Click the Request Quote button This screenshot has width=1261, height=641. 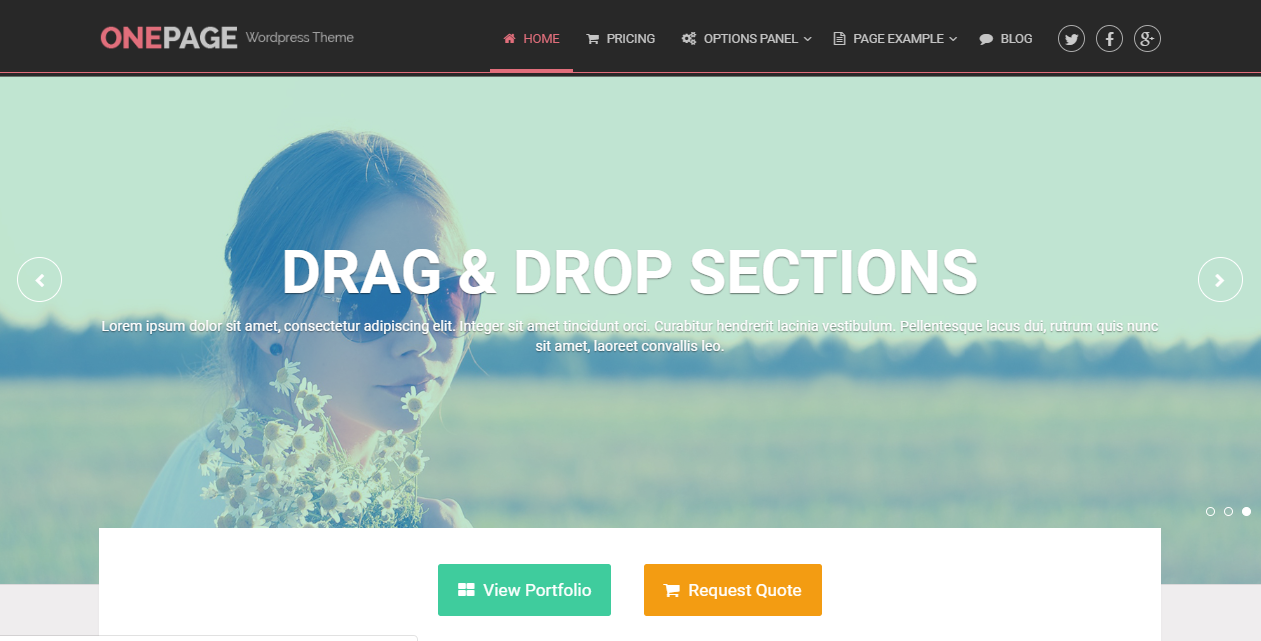[x=733, y=590]
